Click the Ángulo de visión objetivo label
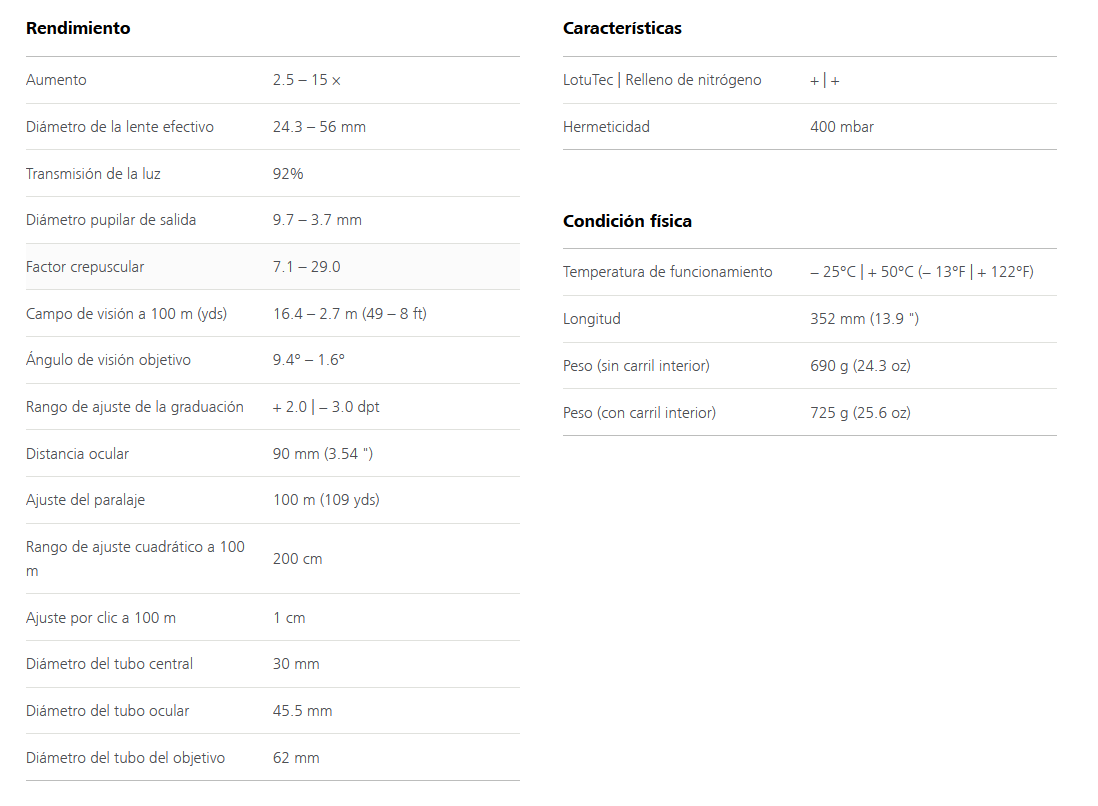This screenshot has width=1098, height=806. pos(108,360)
